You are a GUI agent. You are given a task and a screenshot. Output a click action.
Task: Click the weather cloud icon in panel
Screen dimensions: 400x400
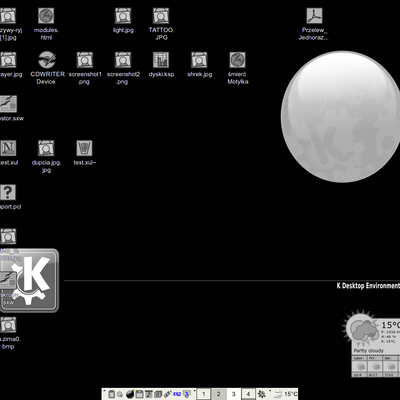pos(278,394)
